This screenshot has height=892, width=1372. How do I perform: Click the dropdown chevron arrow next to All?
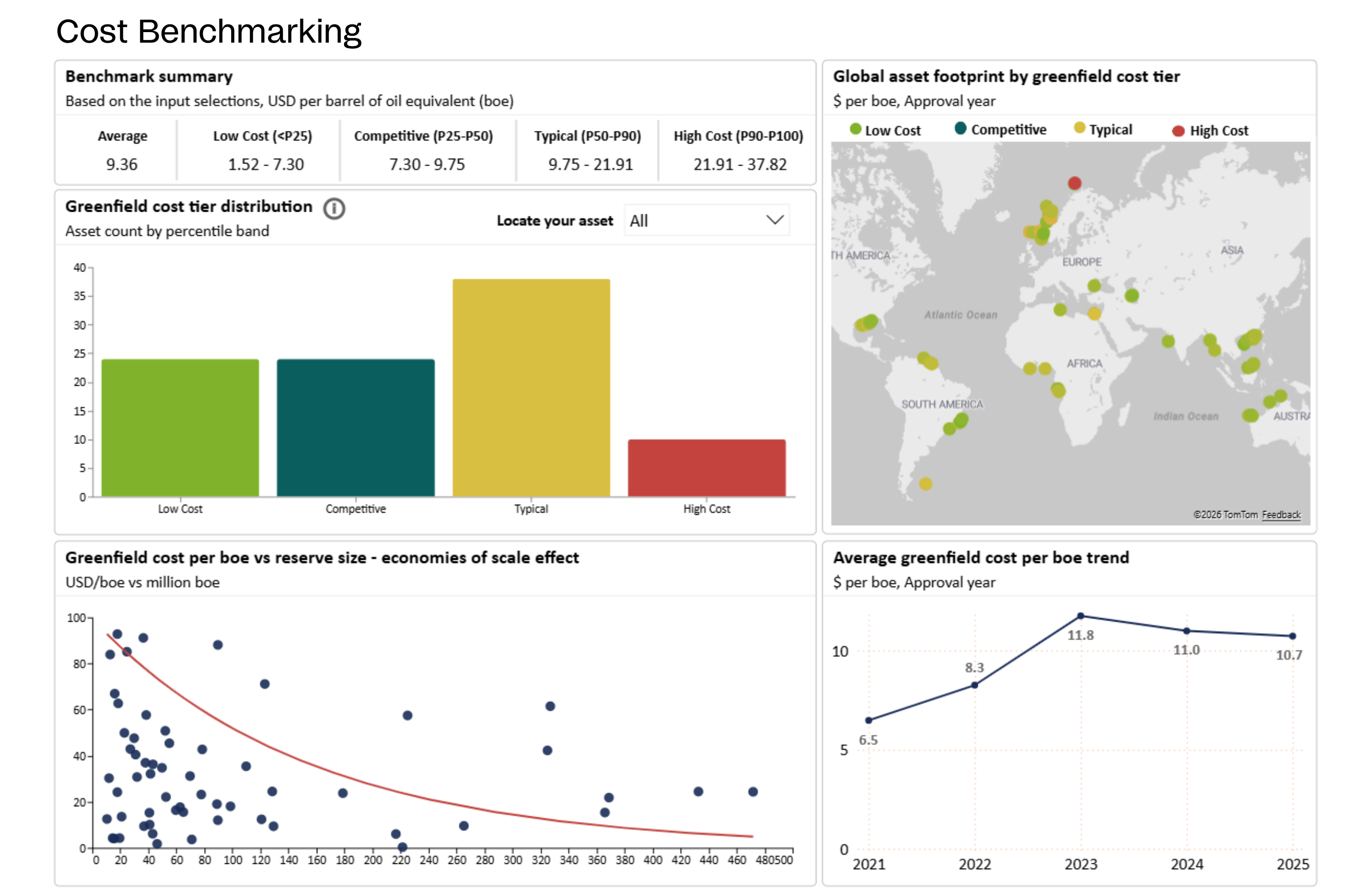775,220
